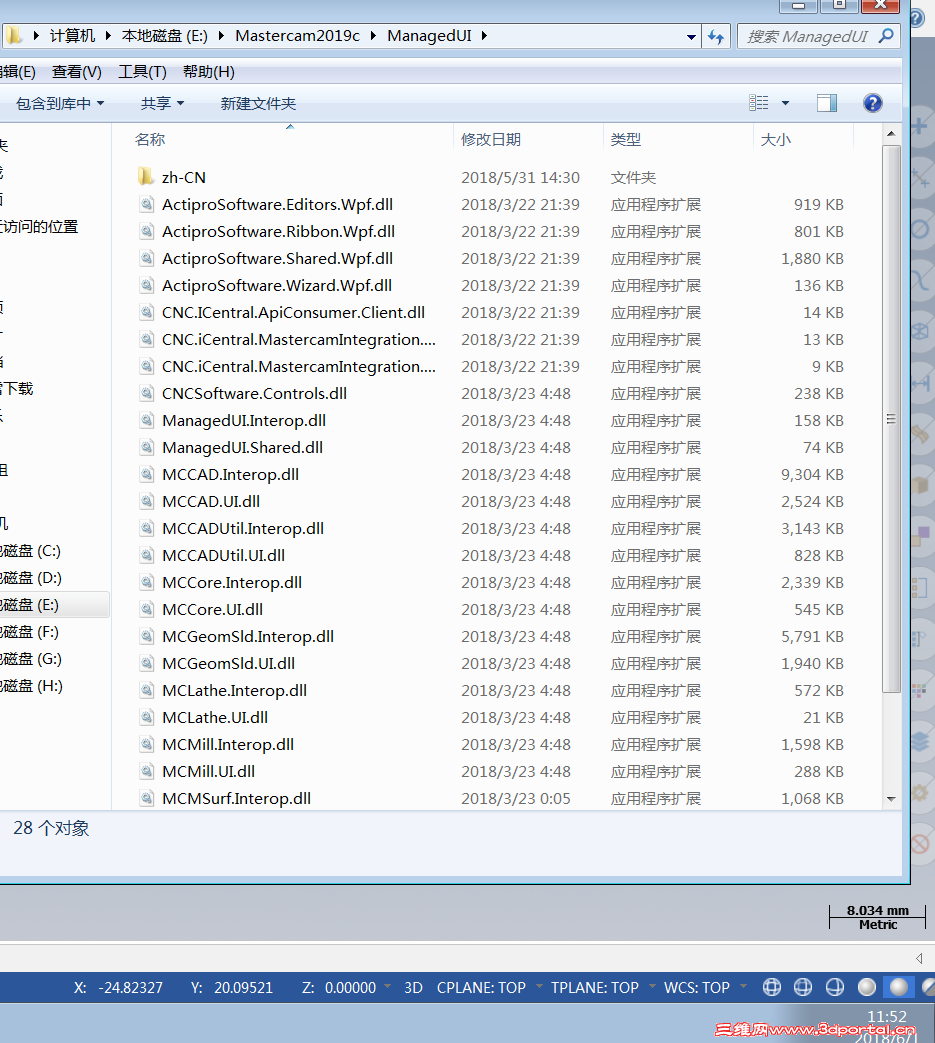935x1043 pixels.
Task: Toggle the 3D mode in Mastercam status bar
Action: 413,987
